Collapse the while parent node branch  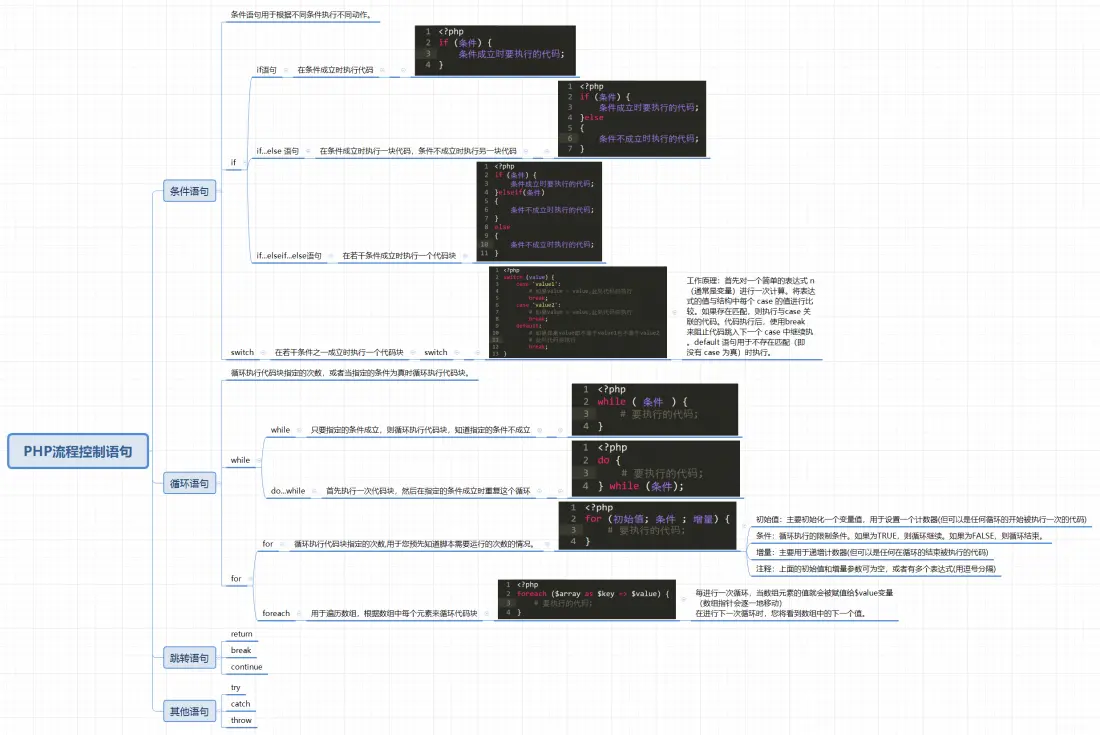point(259,460)
